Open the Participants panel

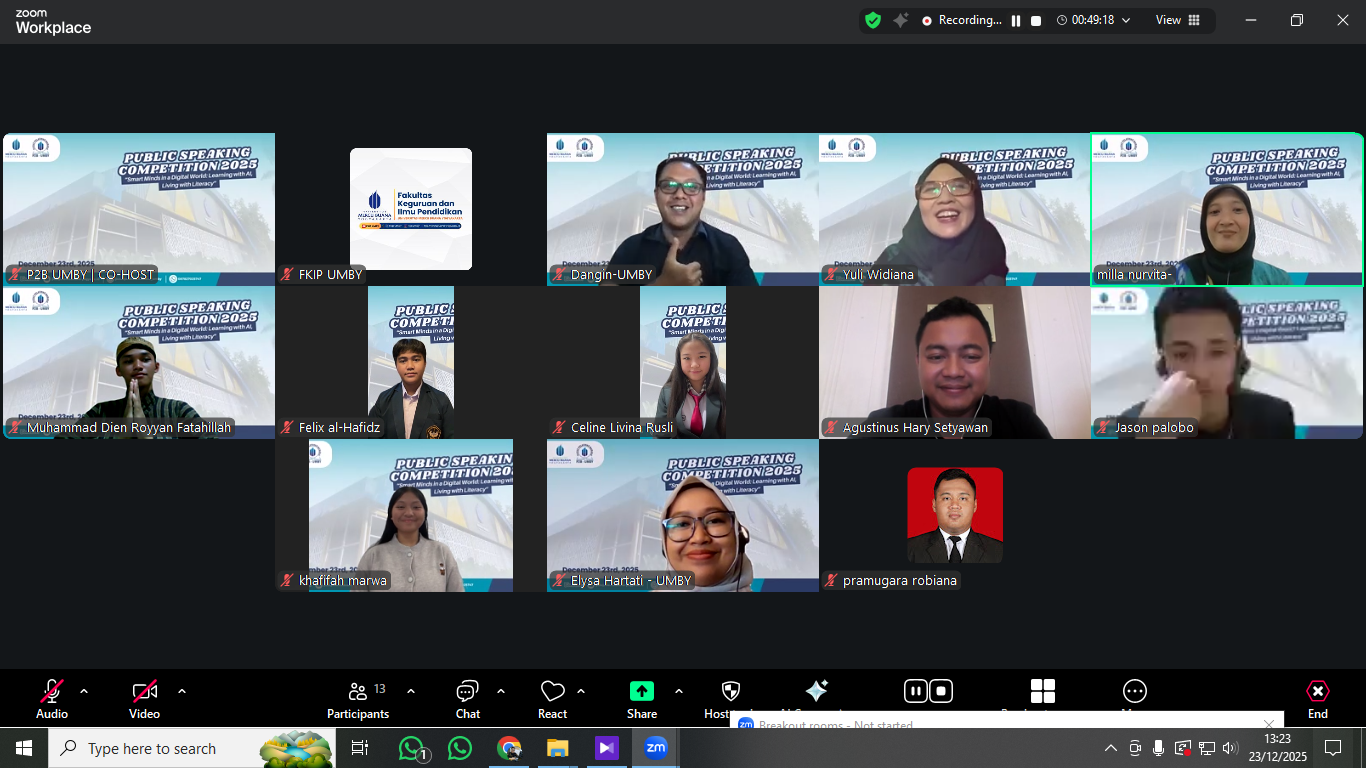tap(357, 699)
